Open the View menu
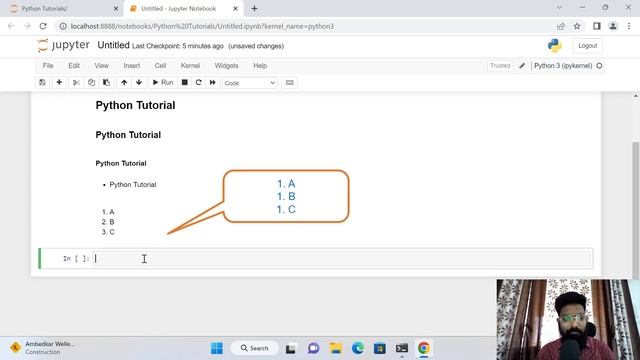Viewport: 640px width, 360px height. coord(102,66)
